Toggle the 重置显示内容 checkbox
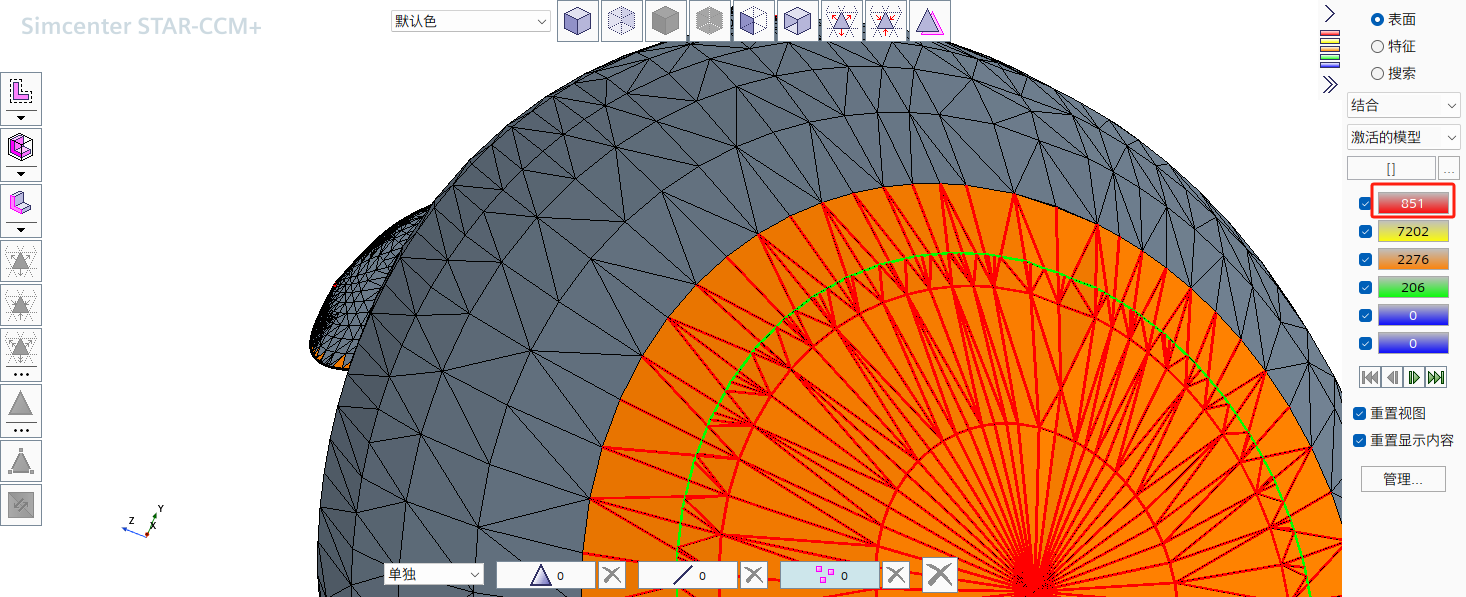The image size is (1466, 597). [x=1359, y=441]
